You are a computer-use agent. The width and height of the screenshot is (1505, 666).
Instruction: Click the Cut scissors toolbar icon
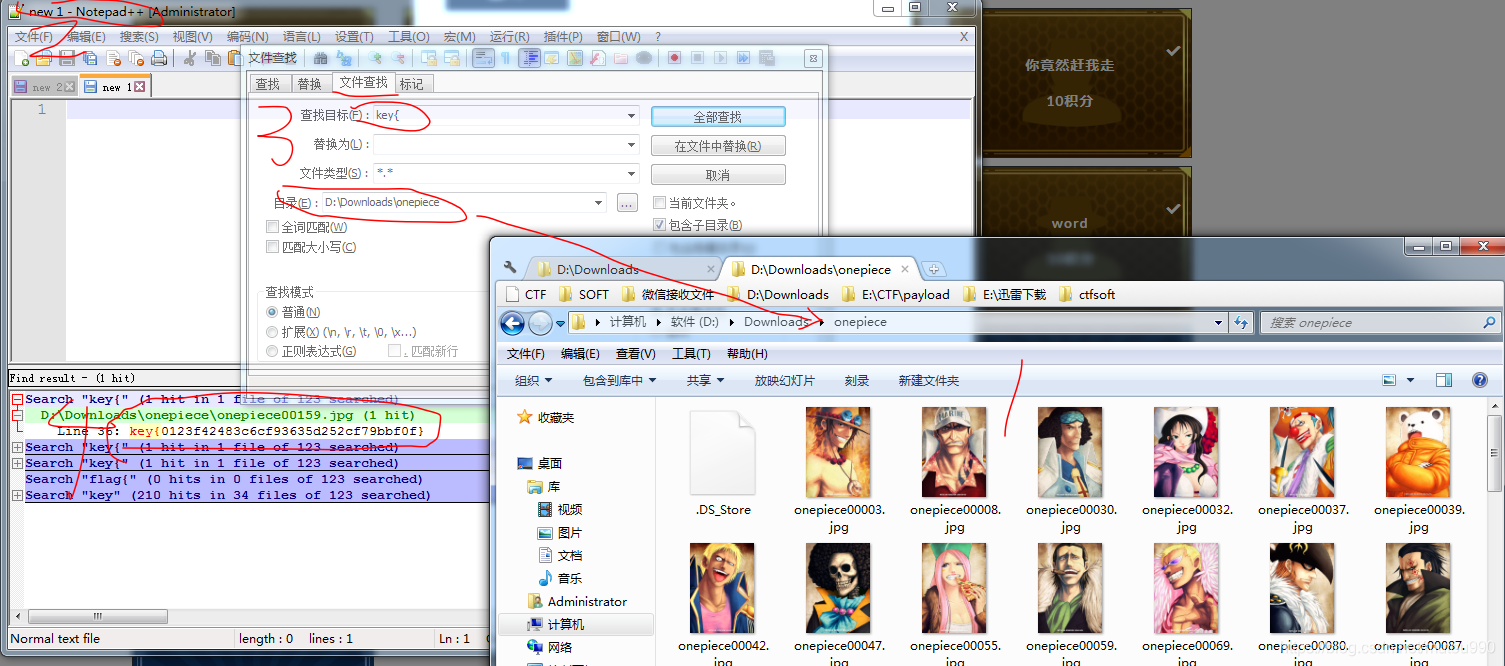click(x=188, y=58)
